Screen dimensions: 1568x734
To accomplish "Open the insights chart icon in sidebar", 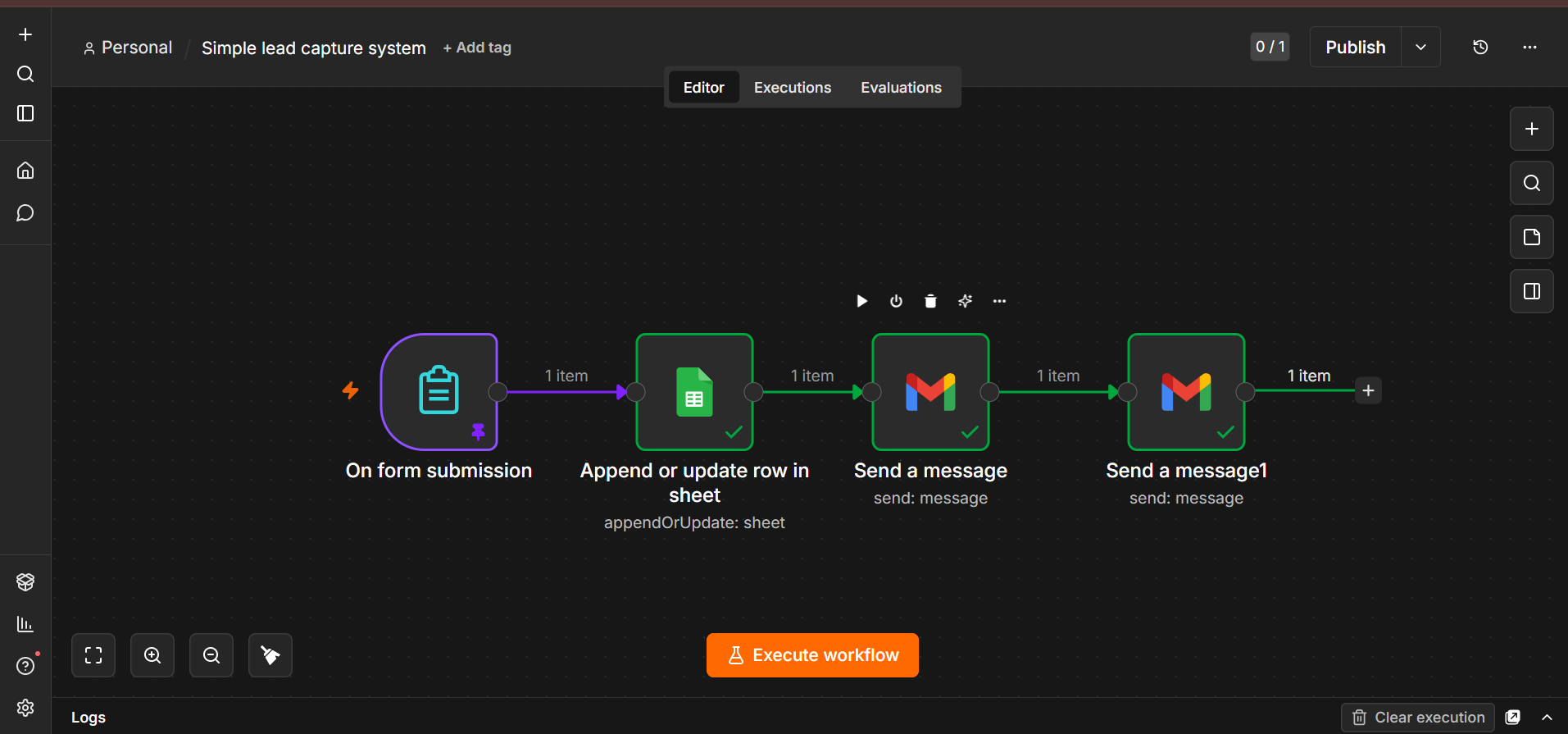I will point(25,624).
